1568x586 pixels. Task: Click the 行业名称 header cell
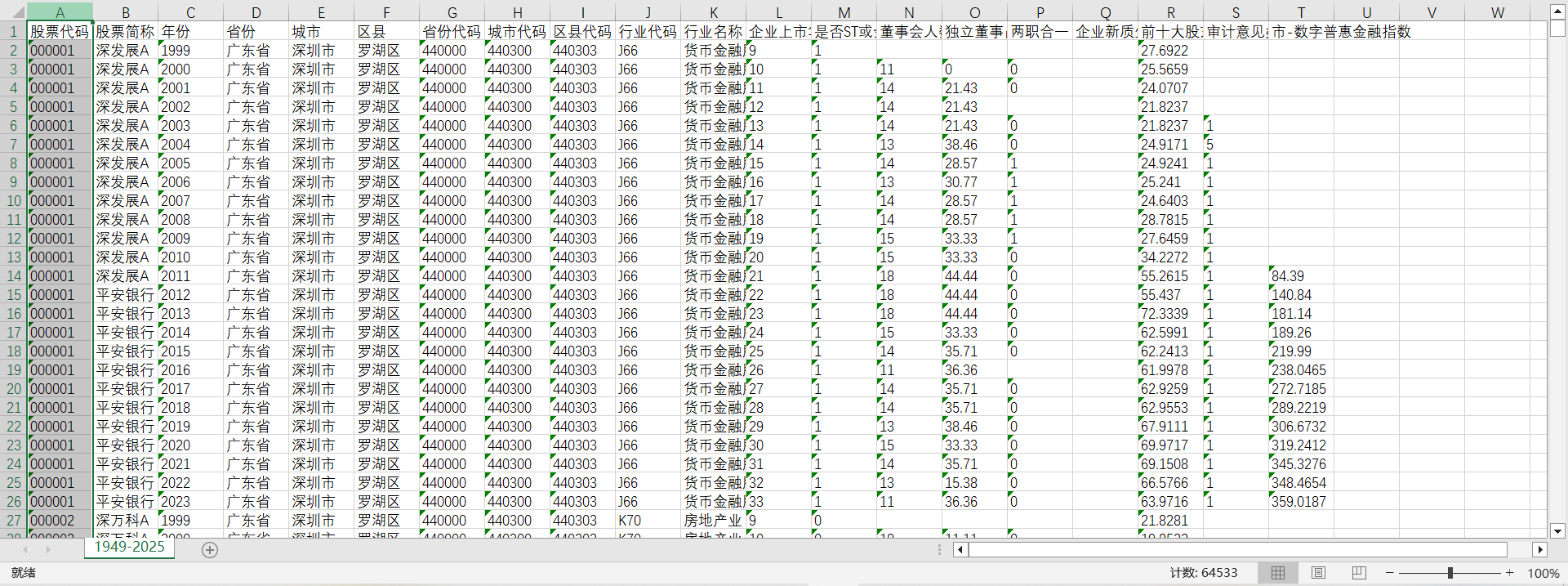713,32
